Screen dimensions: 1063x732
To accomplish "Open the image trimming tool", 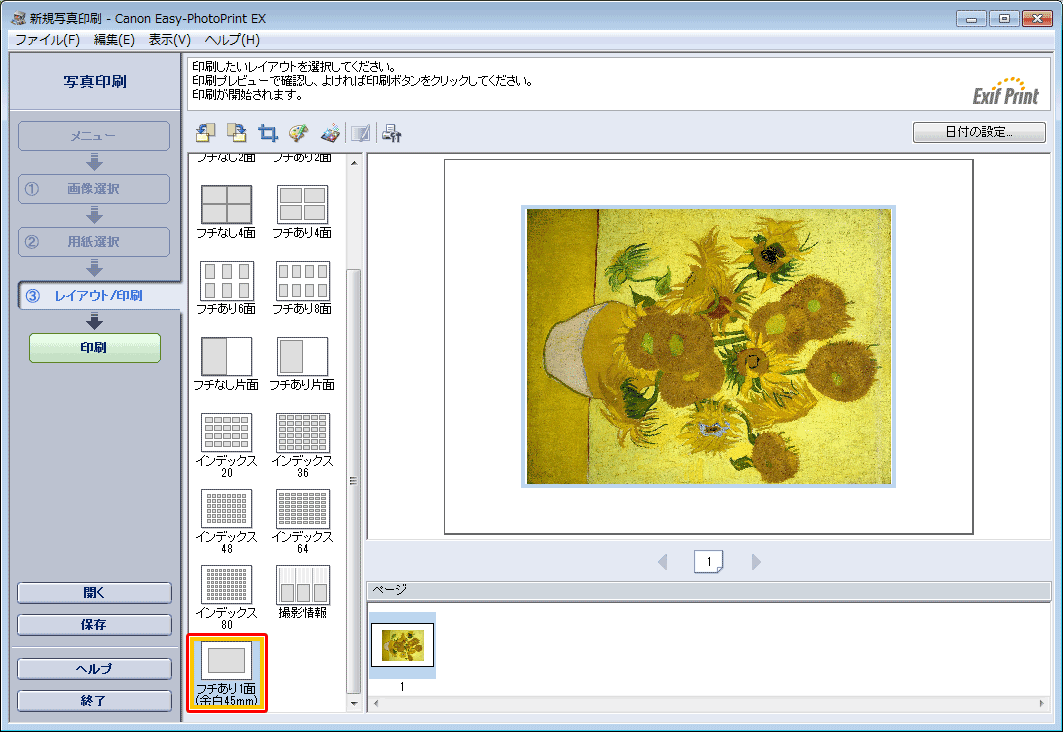I will click(x=266, y=133).
